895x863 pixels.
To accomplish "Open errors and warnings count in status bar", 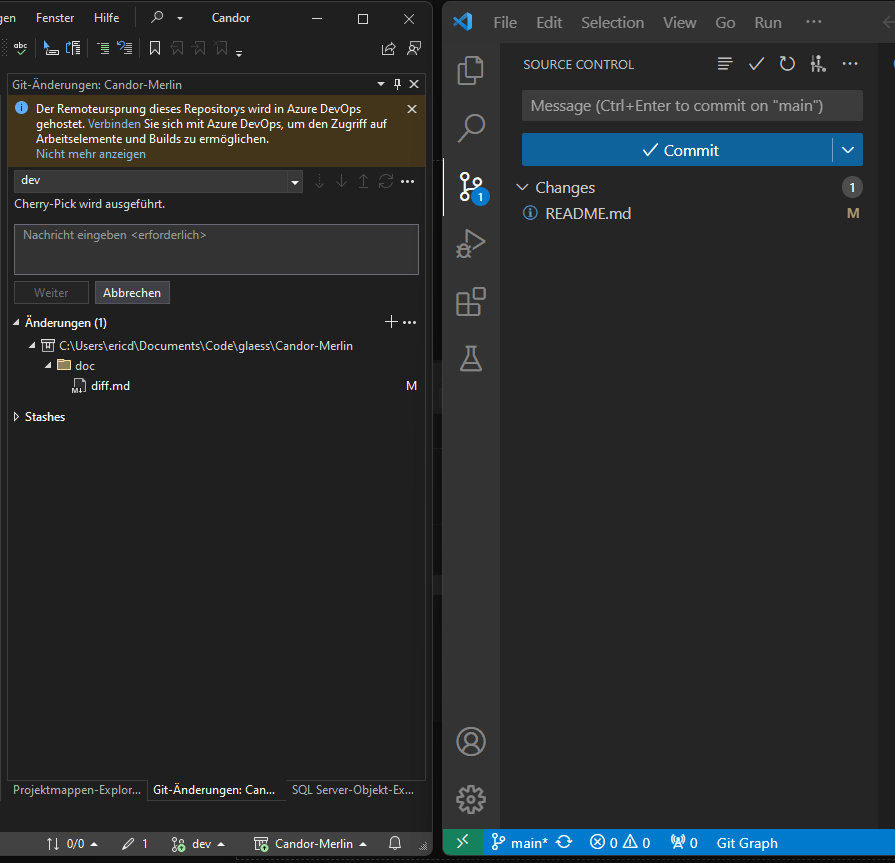I will (x=620, y=842).
